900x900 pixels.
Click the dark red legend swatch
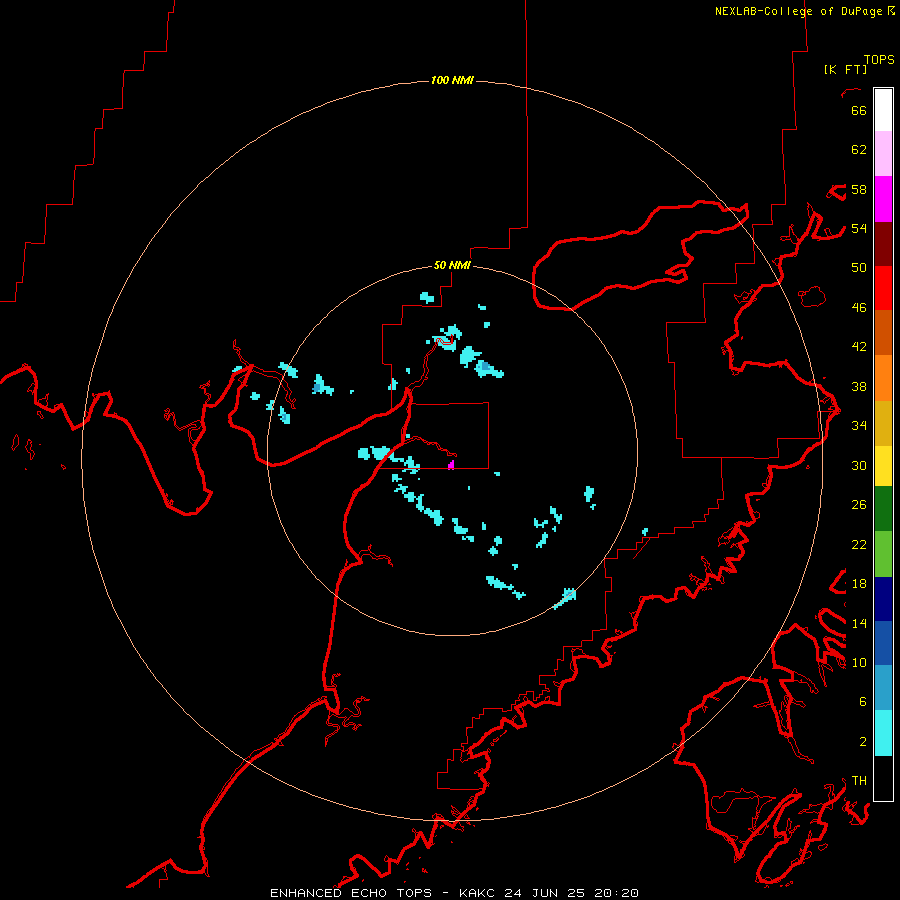click(x=883, y=244)
